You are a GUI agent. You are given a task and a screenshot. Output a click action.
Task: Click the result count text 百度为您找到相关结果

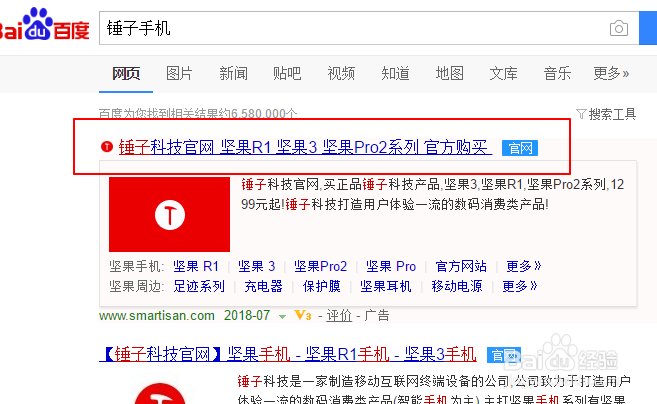click(198, 114)
